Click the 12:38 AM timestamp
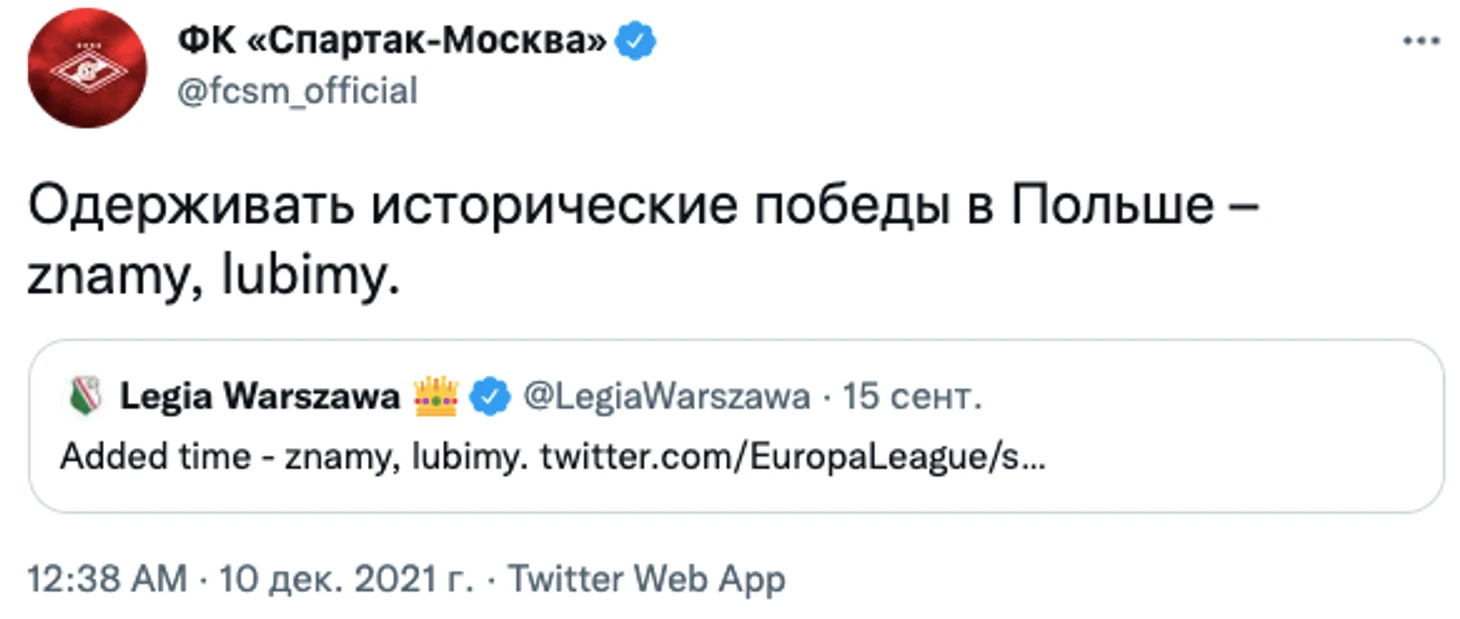The height and width of the screenshot is (619, 1460). coord(106,579)
